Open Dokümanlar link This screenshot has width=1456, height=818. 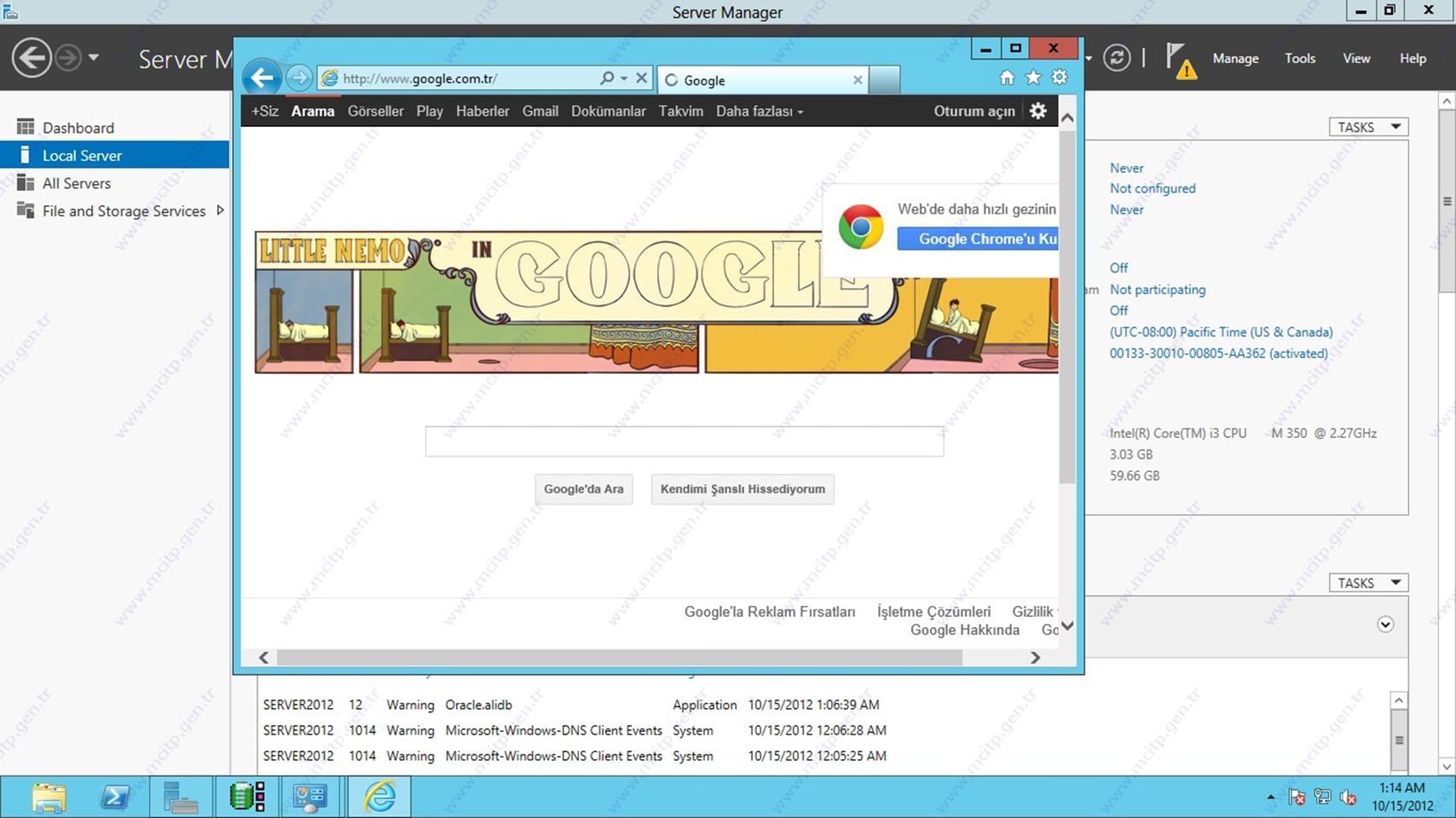(609, 112)
